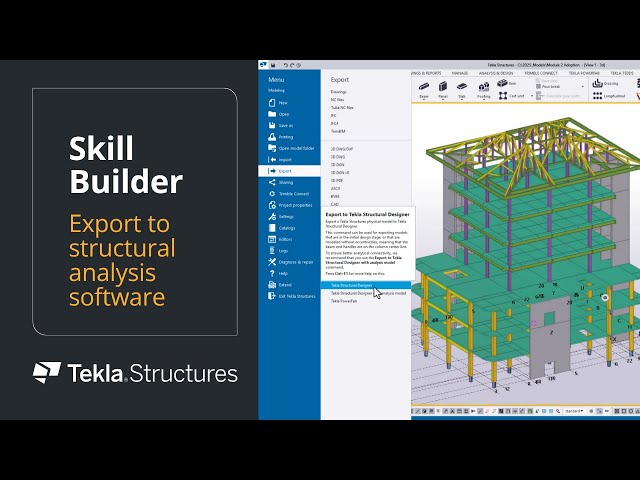Screen dimensions: 640x480
Task: Choose IFC export option
Action: point(333,116)
